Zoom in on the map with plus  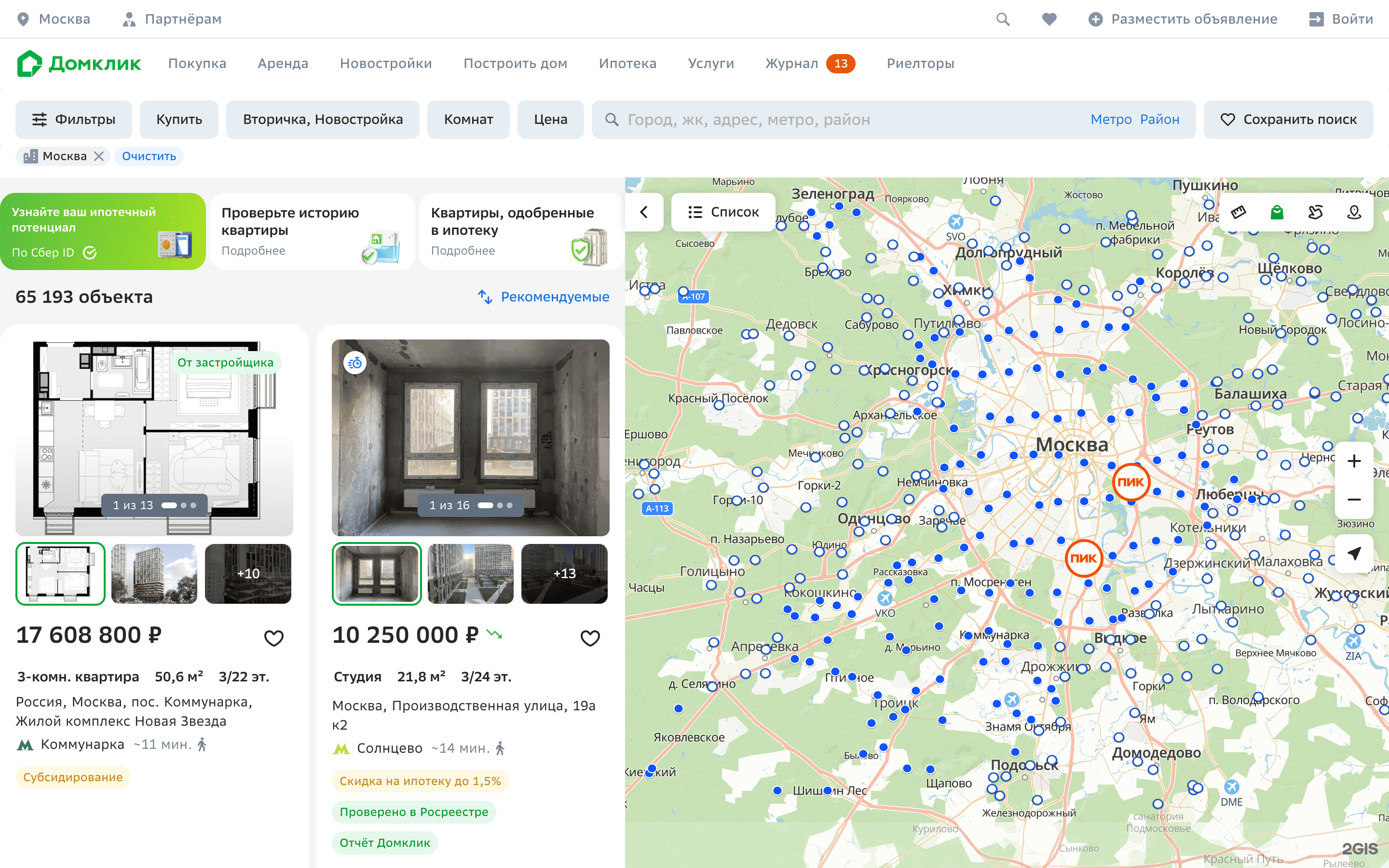coord(1354,461)
